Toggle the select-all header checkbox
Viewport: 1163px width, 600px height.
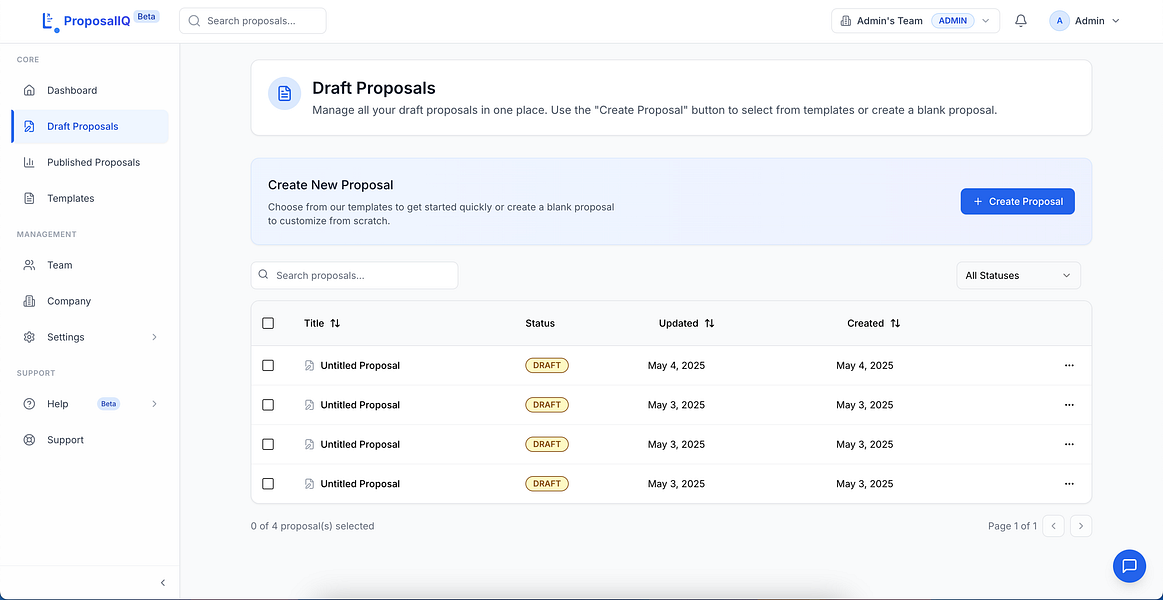coord(268,323)
